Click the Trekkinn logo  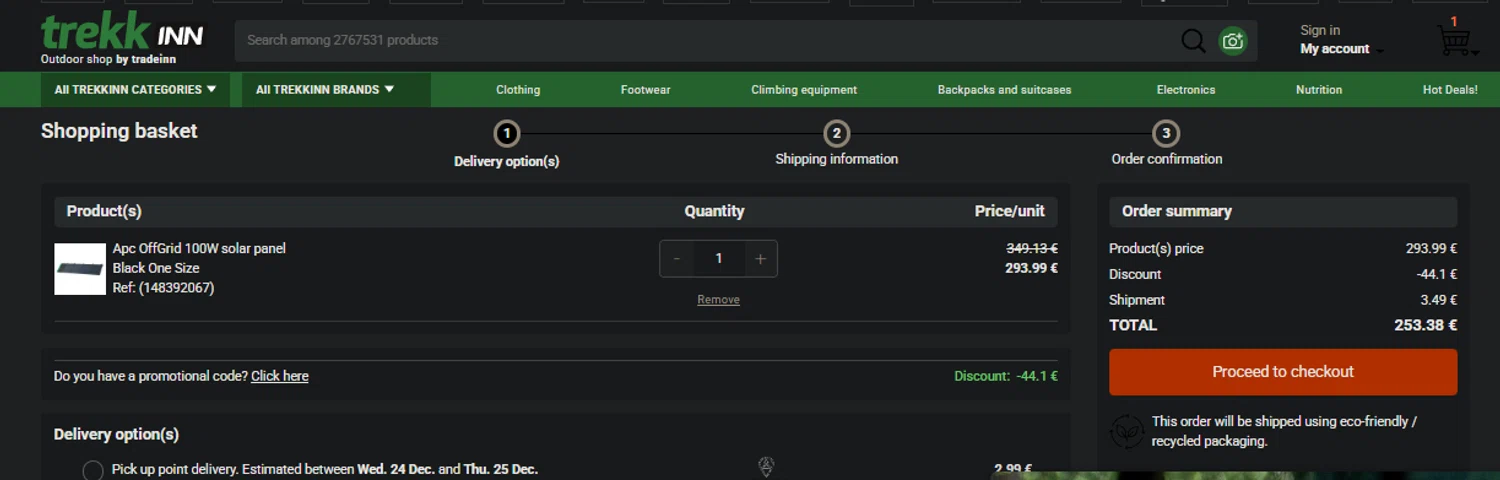pyautogui.click(x=122, y=39)
